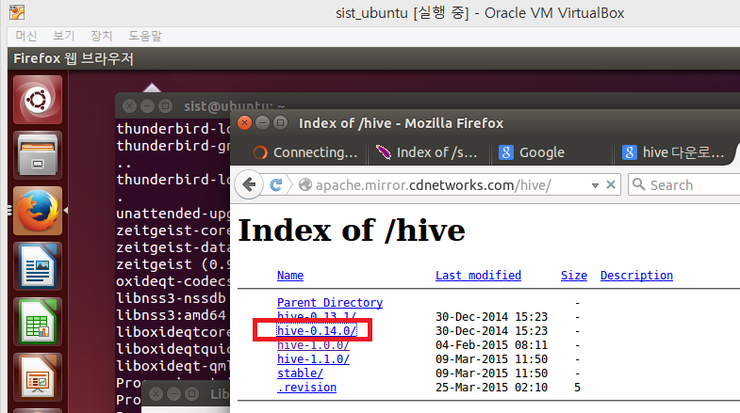This screenshot has width=740, height=413.
Task: Click the URL address bar
Action: 440,185
